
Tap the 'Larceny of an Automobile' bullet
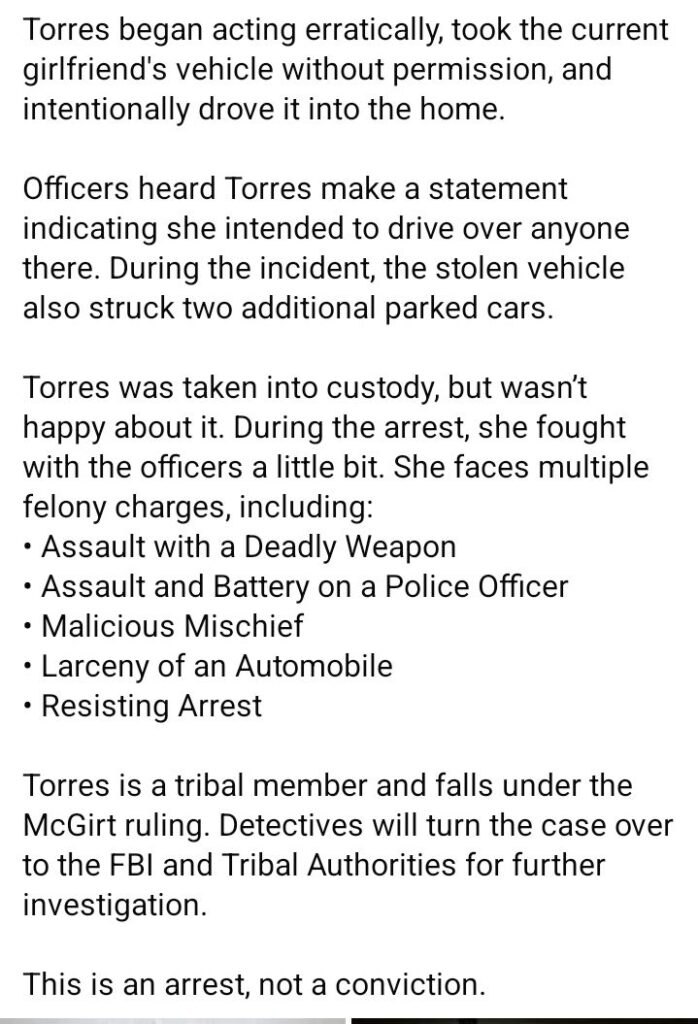coord(213,665)
